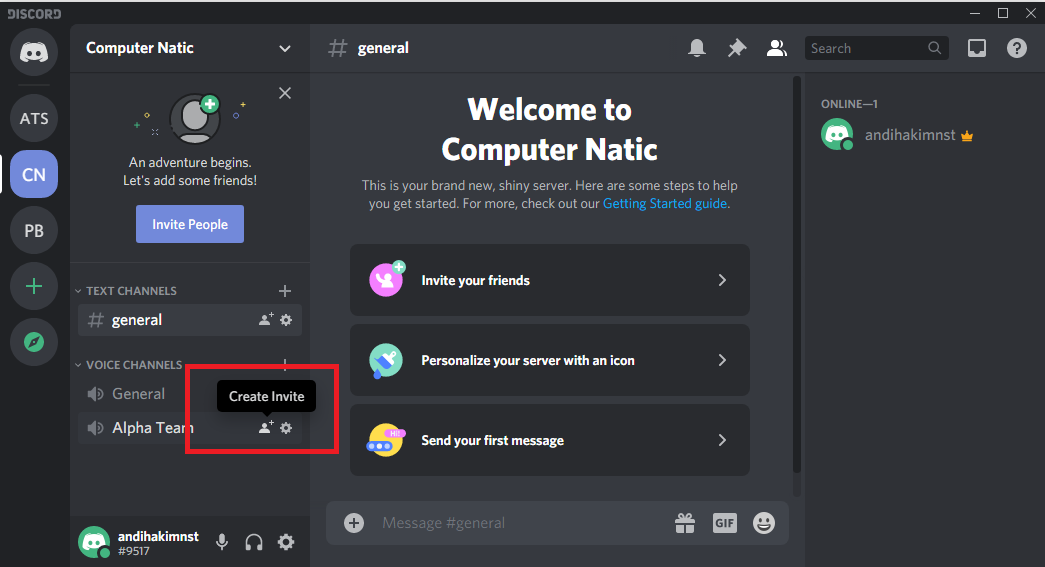Maximize the Discord window
Screen dimensions: 1045x567
point(1003,13)
